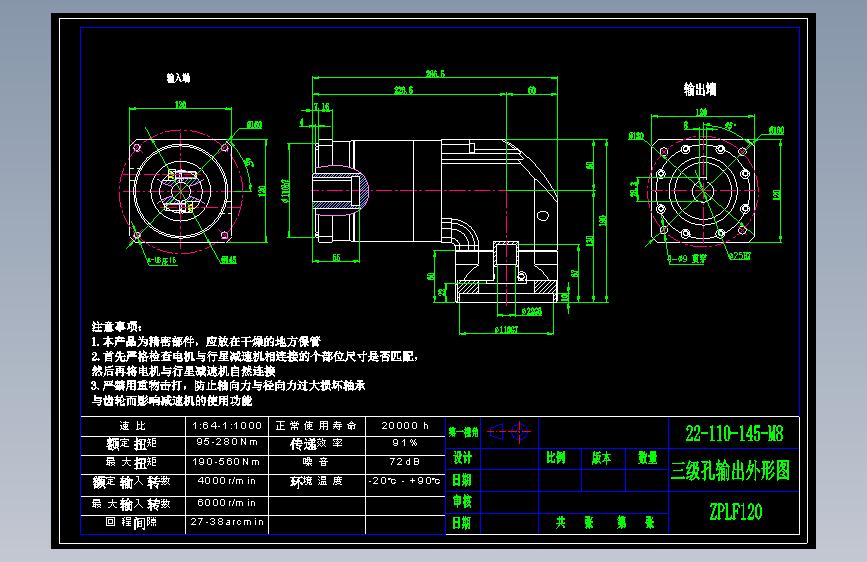The image size is (867, 562).
Task: Select the backlash value '27-38arcmin'
Action: tap(227, 522)
